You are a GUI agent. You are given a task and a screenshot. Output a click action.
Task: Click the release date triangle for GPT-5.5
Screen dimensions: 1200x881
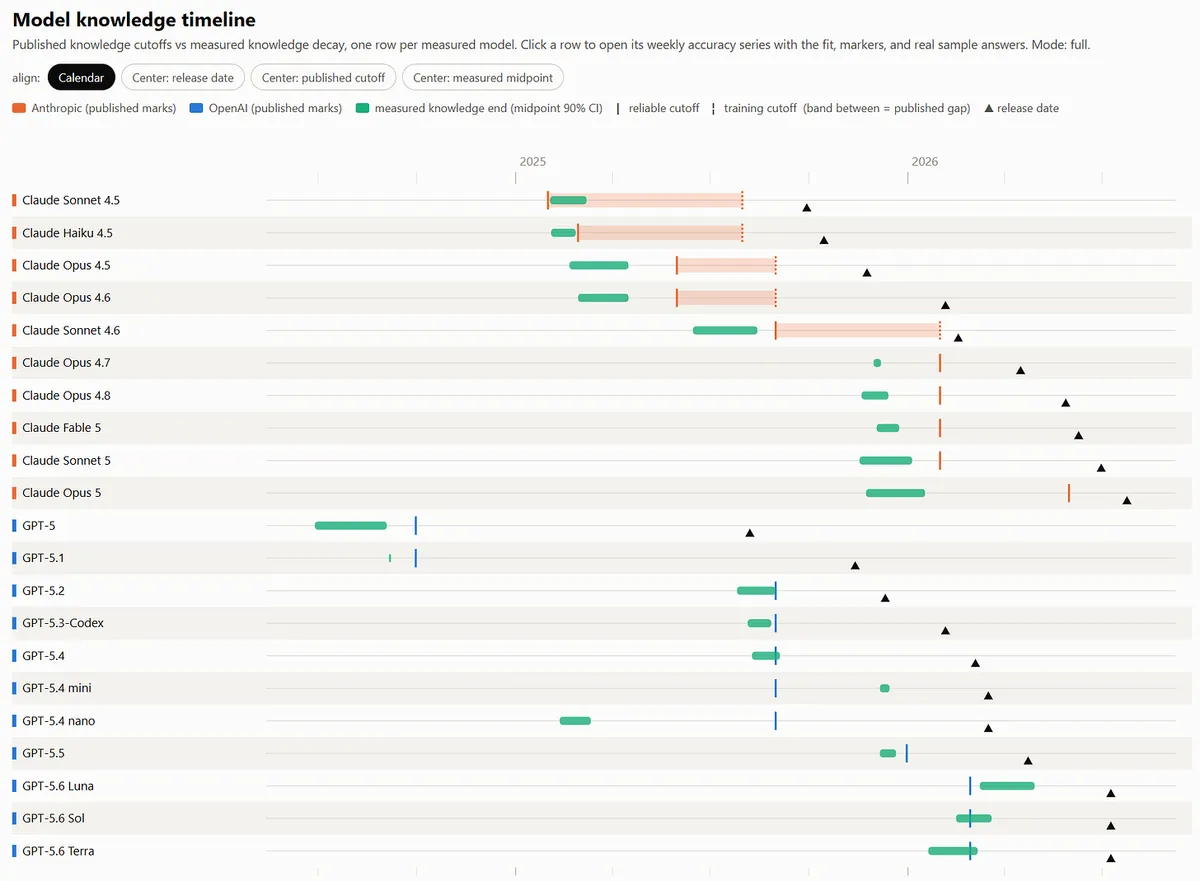click(1028, 761)
